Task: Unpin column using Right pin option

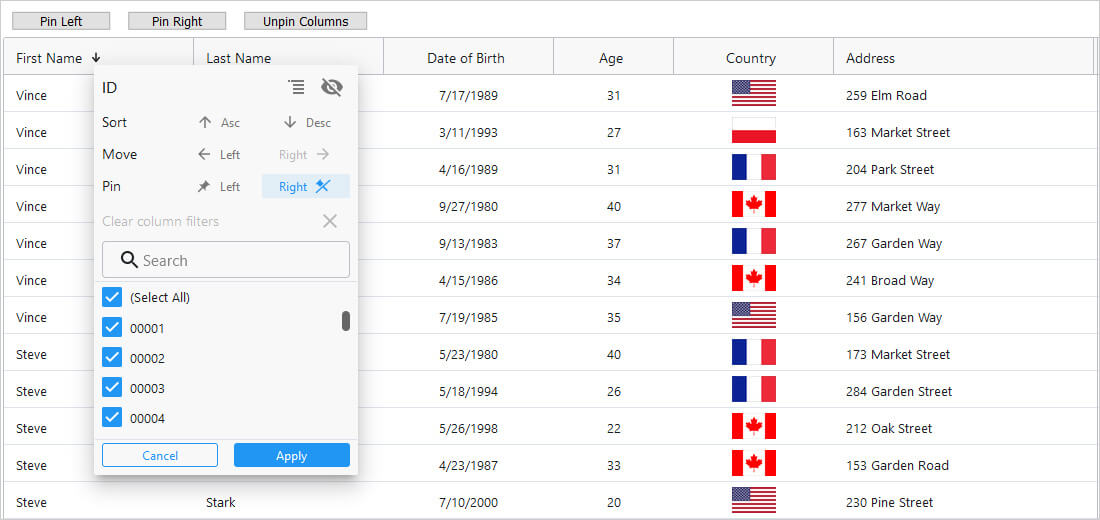Action: point(305,187)
